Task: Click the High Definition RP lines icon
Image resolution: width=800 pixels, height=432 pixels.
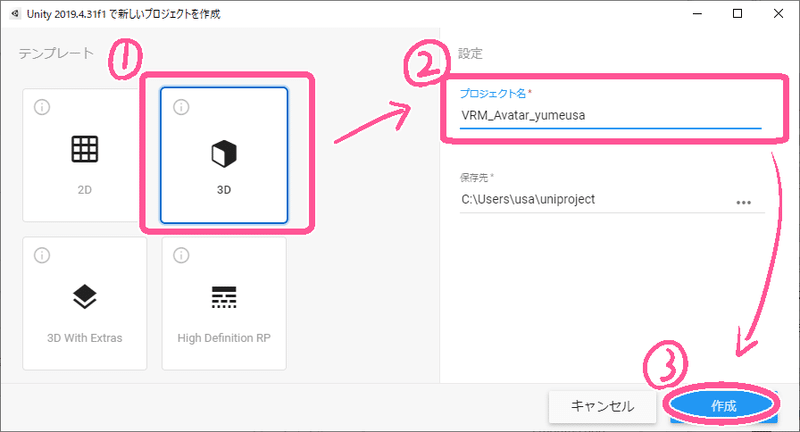Action: [x=224, y=297]
